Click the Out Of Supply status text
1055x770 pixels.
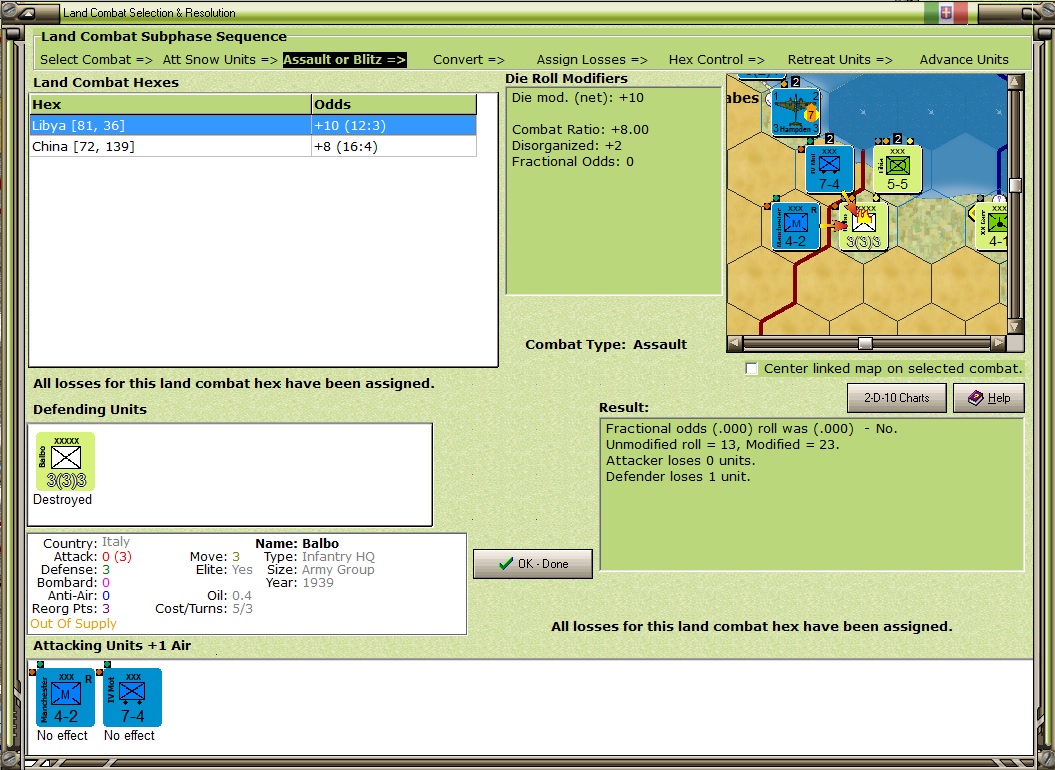(73, 623)
